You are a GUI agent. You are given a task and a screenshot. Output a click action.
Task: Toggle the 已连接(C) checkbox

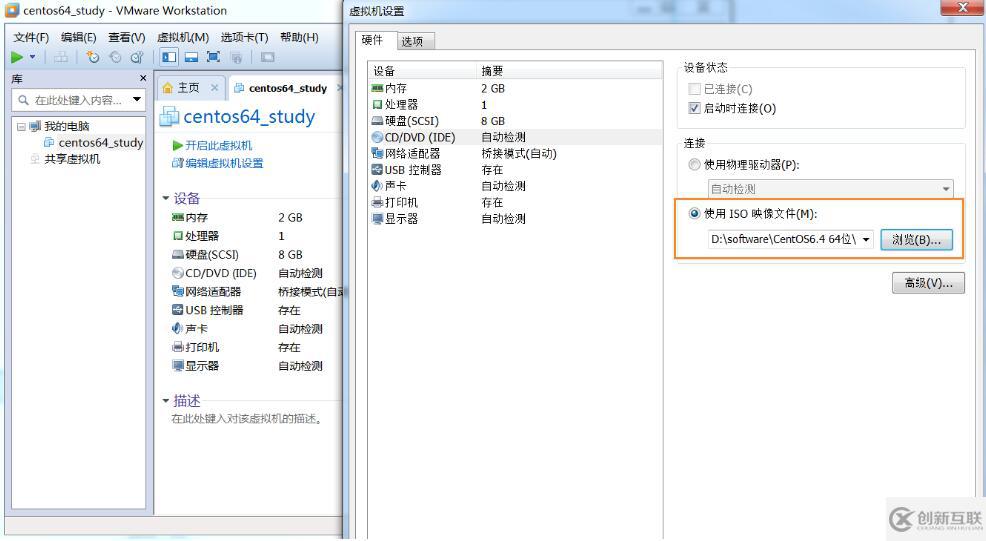tap(694, 89)
